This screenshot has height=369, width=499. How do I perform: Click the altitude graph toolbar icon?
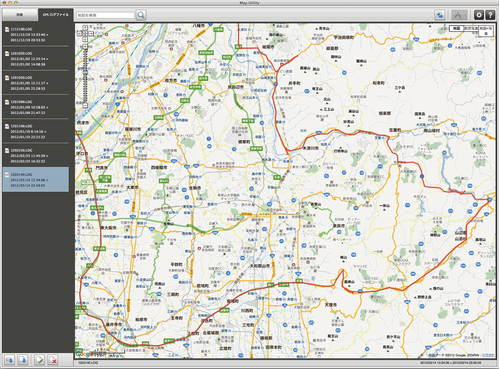[x=459, y=15]
